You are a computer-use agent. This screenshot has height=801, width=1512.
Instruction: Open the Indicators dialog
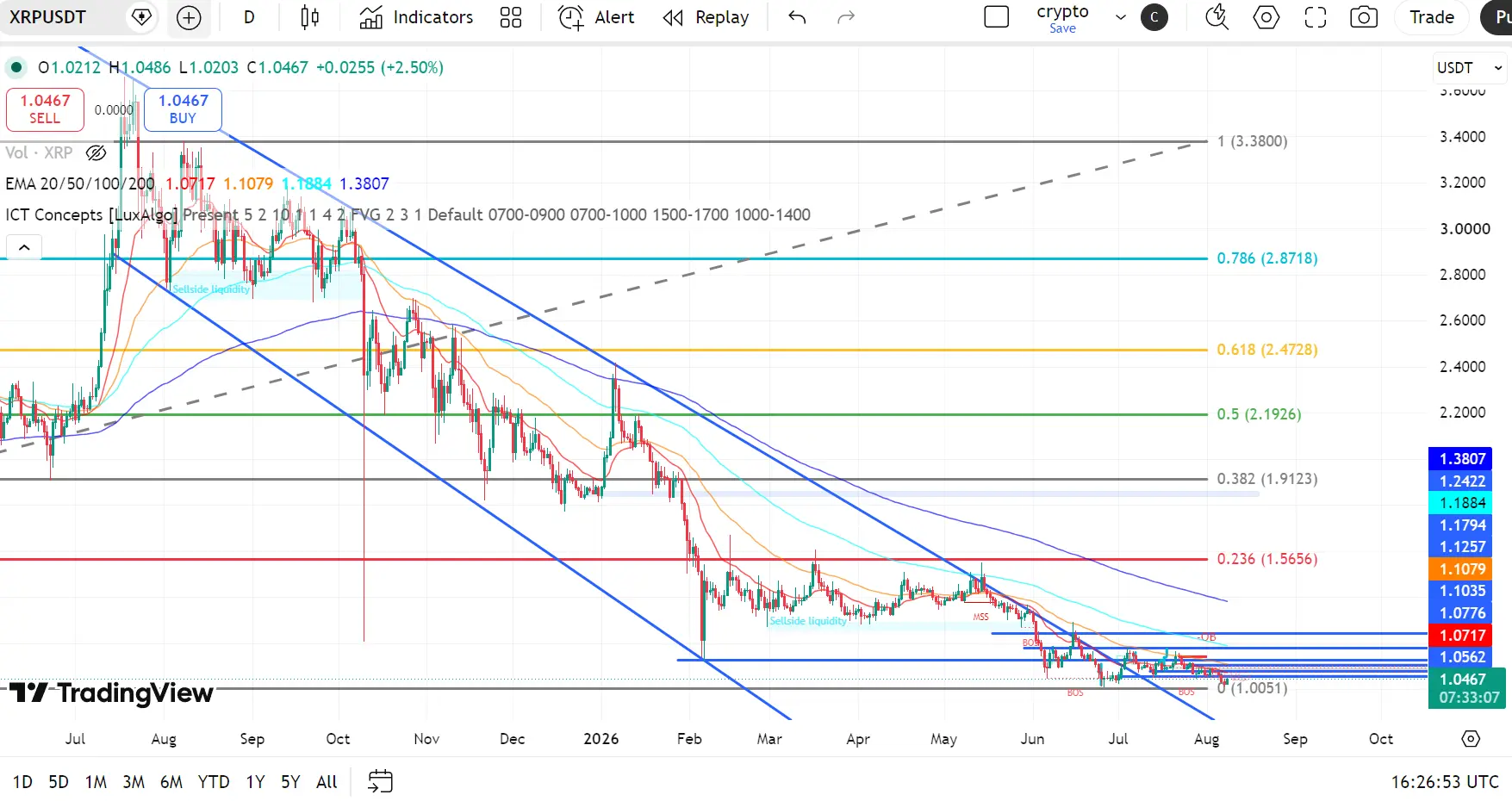(416, 17)
